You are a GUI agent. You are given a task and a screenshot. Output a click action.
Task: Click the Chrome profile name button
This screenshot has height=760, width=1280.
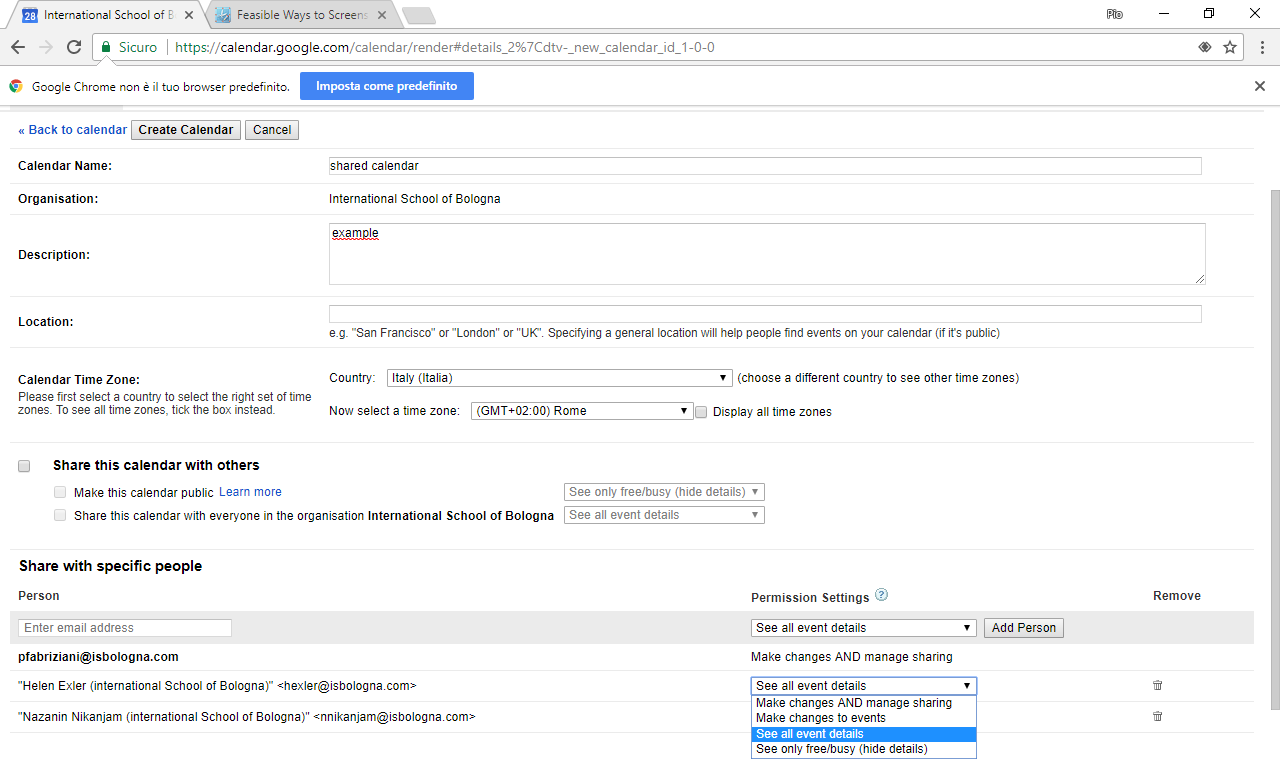(x=1114, y=14)
